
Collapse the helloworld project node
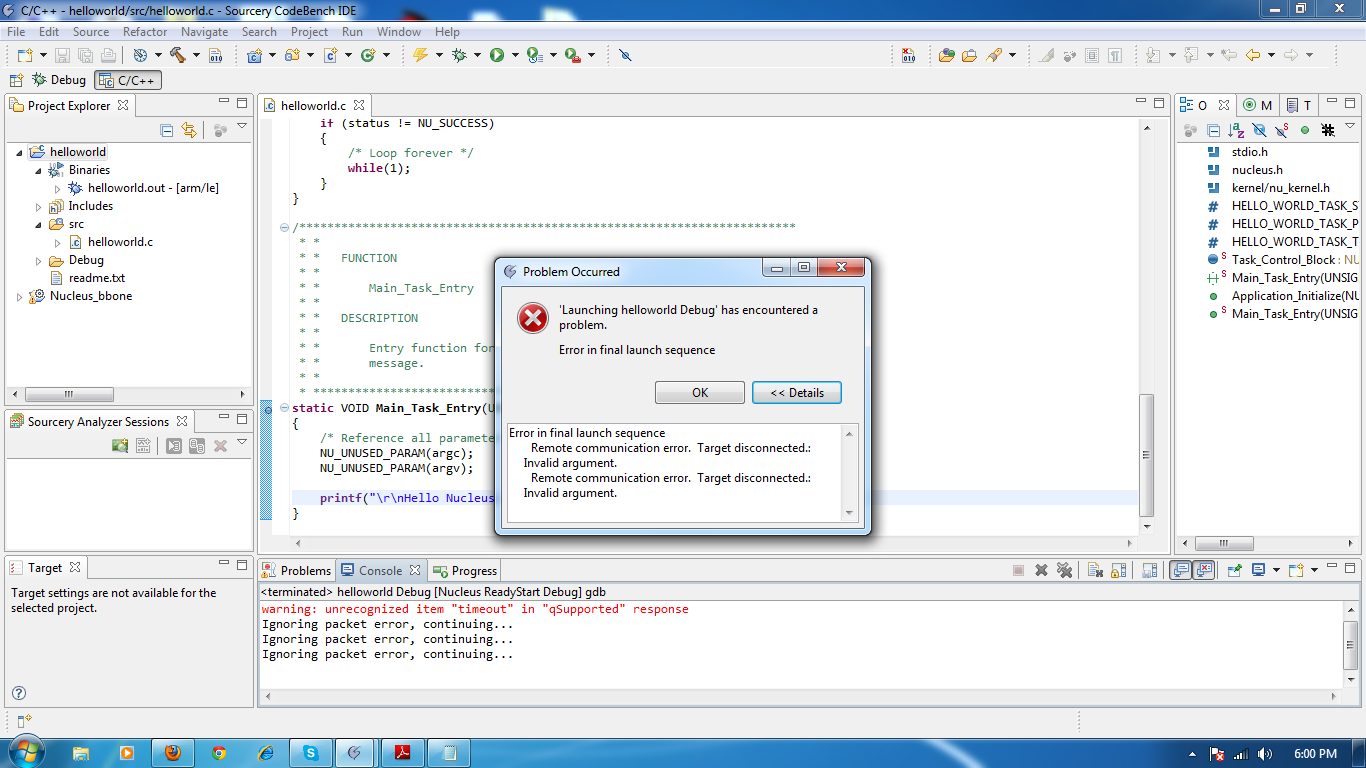click(x=19, y=152)
